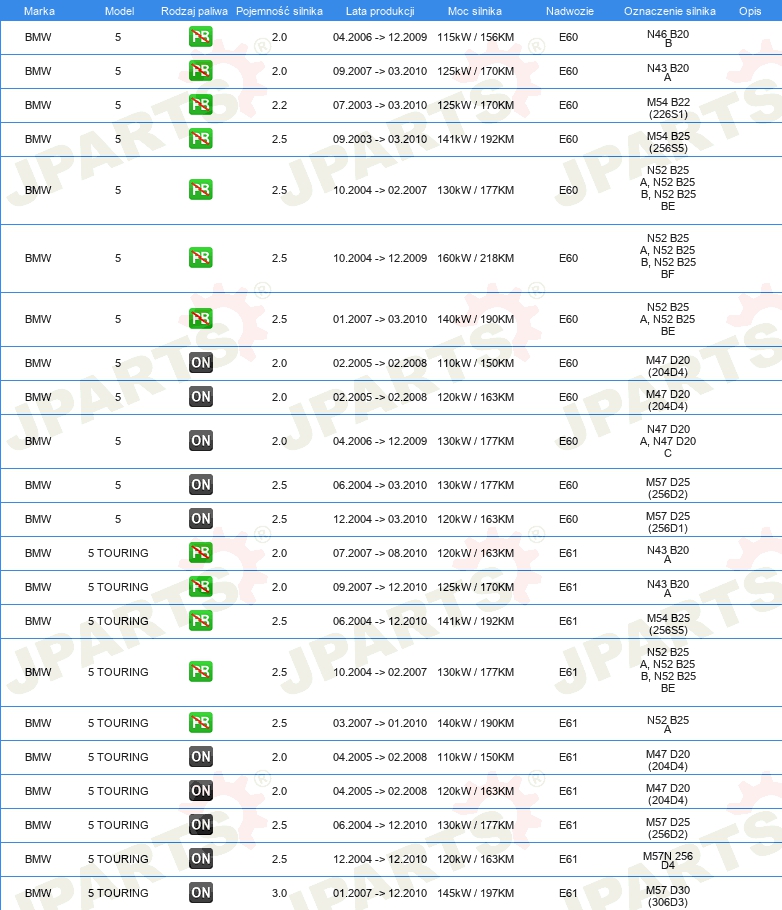Click the ON icon for N47 D20 row
The width and height of the screenshot is (782, 910).
(x=200, y=441)
